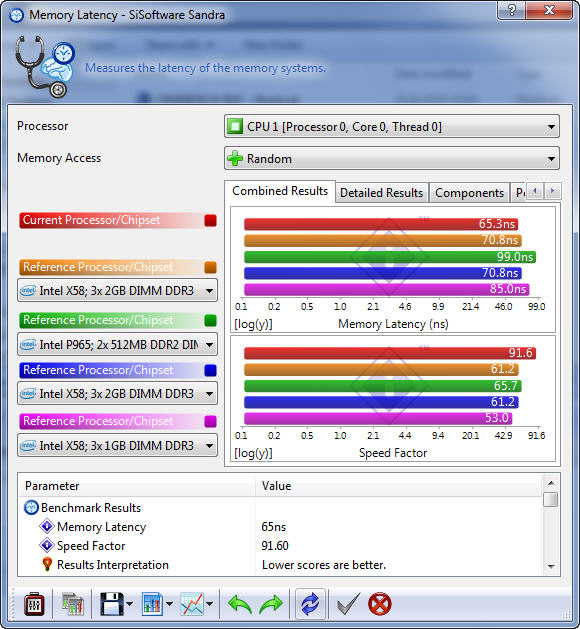Click the blue diamond icon beside Speed Factor

coord(47,545)
